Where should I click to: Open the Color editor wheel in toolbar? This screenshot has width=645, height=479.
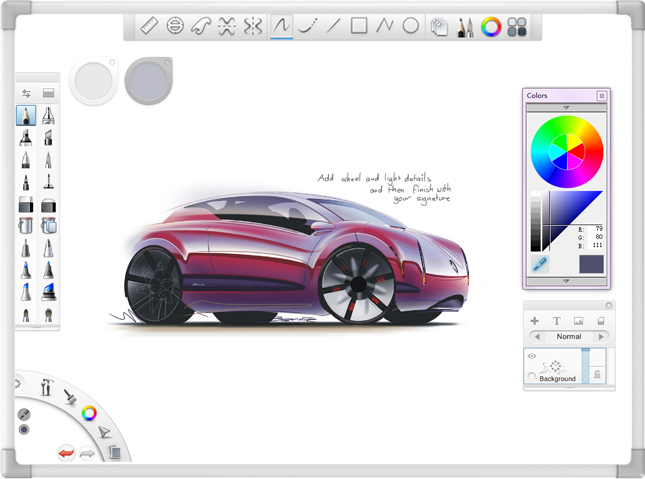[x=491, y=27]
